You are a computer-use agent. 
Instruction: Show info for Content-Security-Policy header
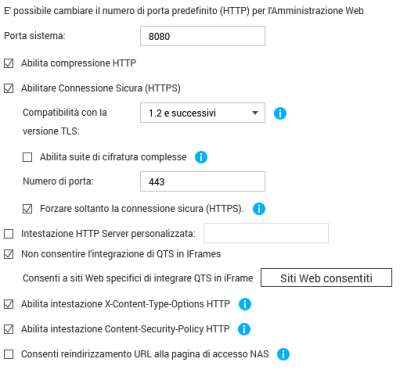coord(244,329)
